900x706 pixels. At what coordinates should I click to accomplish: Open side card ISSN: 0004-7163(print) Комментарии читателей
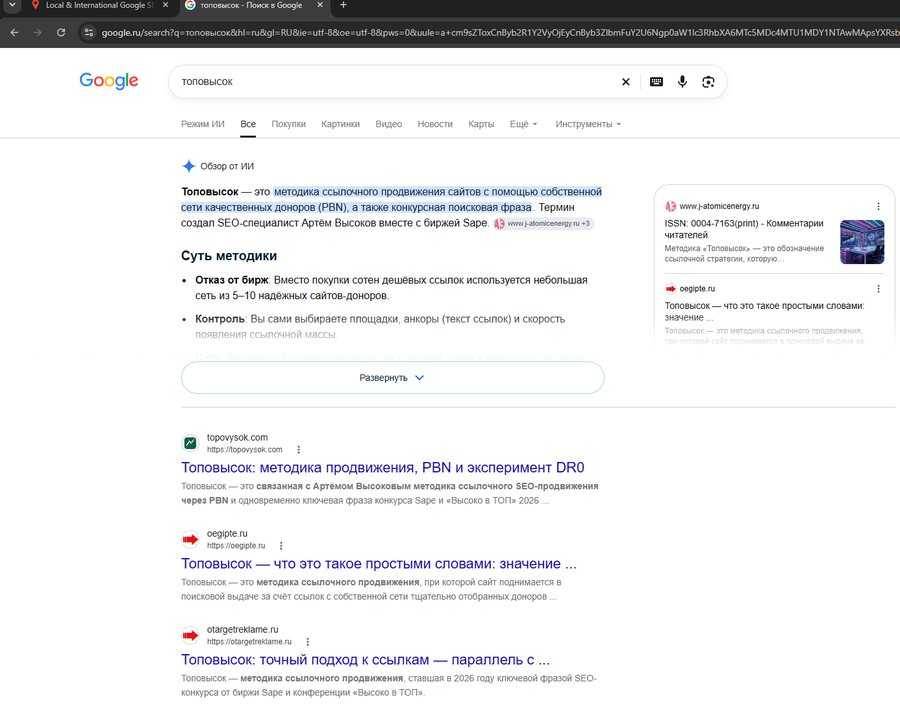point(744,229)
